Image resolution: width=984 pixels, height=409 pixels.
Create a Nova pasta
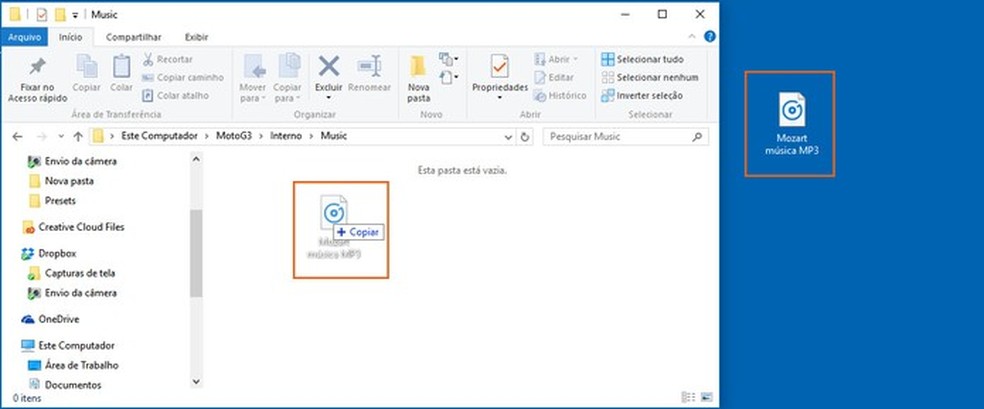(x=419, y=78)
